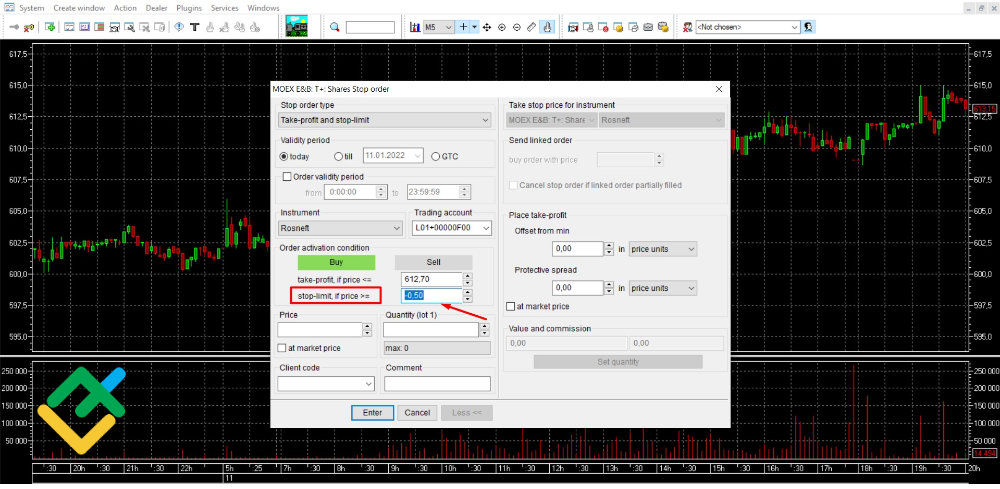This screenshot has width=1000, height=489.
Task: Click the zoom out circle-minus icon
Action: (517, 27)
